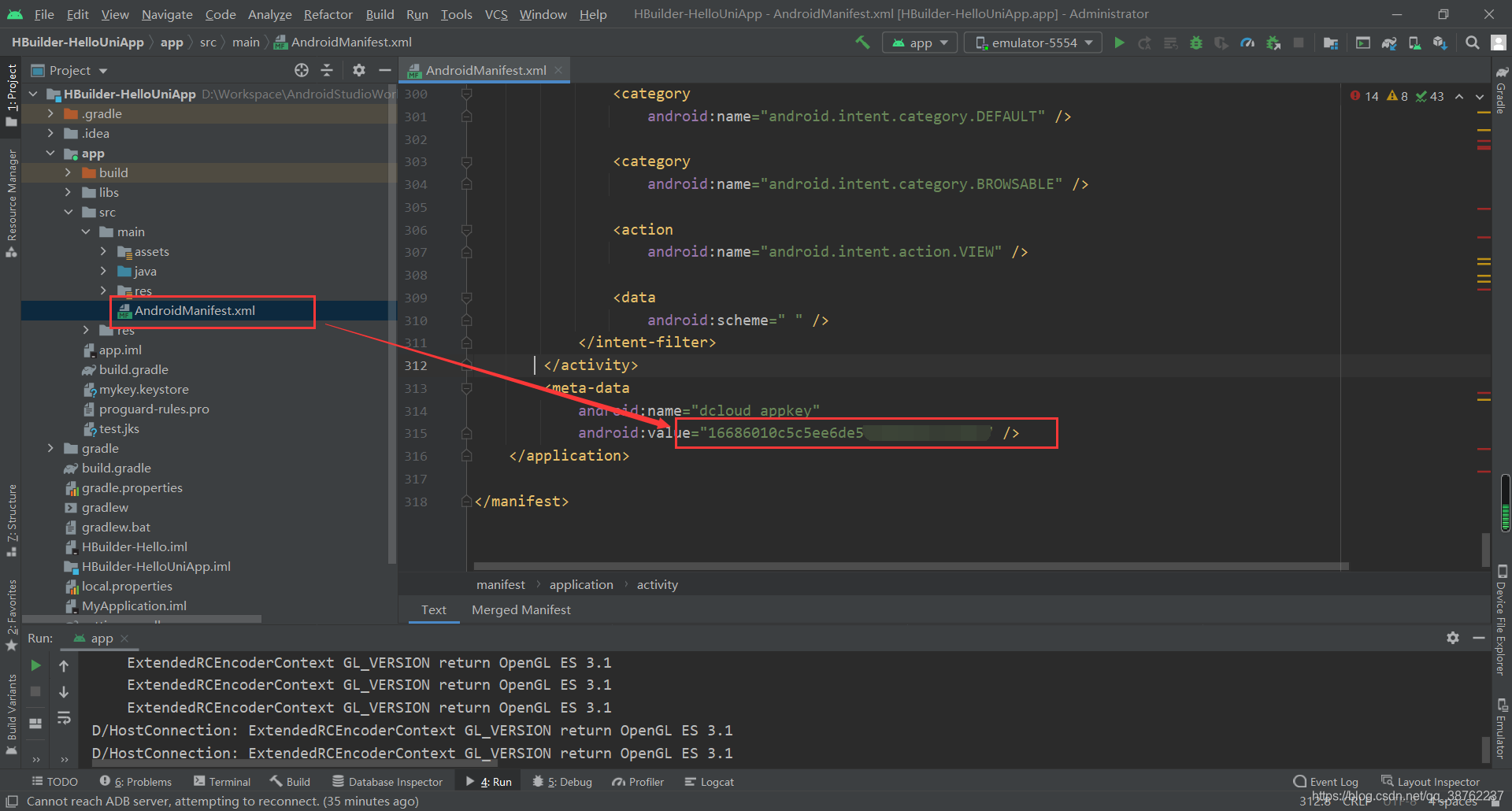Open Project Structure icon in toolbar
The image size is (1512, 811).
pos(1331,43)
